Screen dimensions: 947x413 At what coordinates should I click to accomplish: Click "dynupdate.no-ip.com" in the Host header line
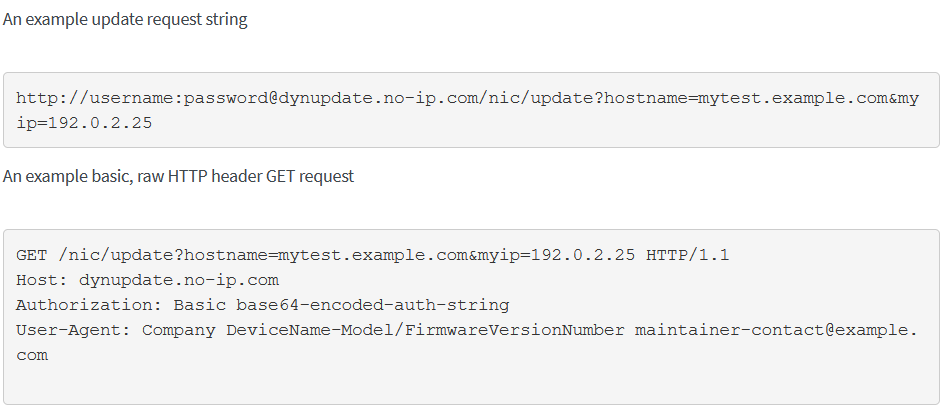pyautogui.click(x=179, y=280)
